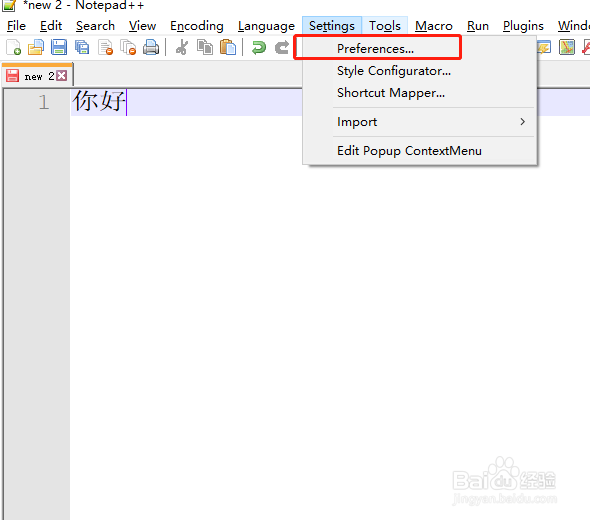This screenshot has width=590, height=520.
Task: Open the Edit menu
Action: coord(51,26)
